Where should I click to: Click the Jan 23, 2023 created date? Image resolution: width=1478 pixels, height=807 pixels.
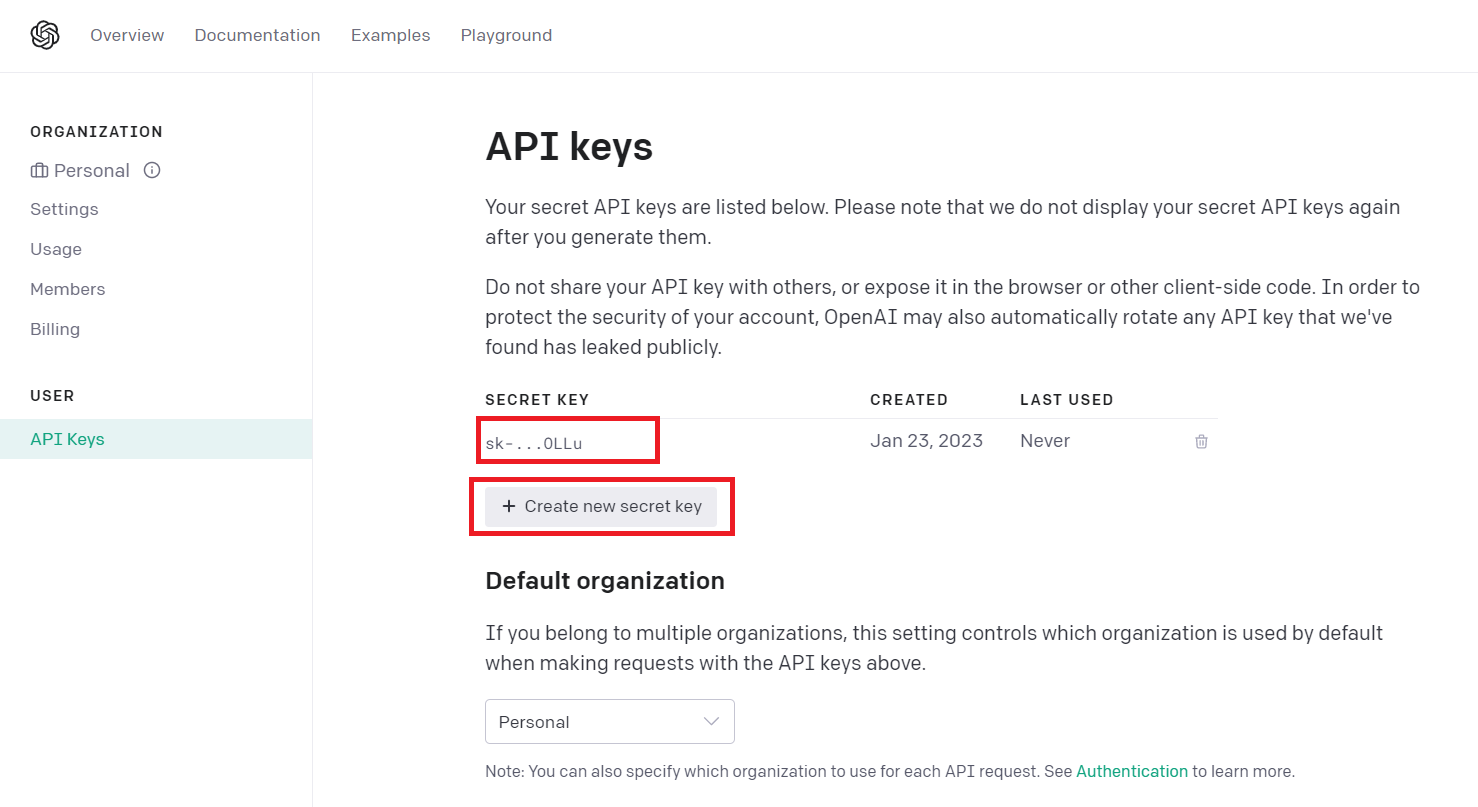[926, 441]
